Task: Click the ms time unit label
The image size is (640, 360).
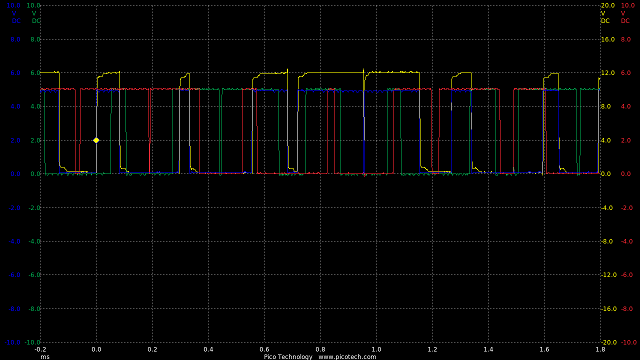Action: pyautogui.click(x=45, y=357)
